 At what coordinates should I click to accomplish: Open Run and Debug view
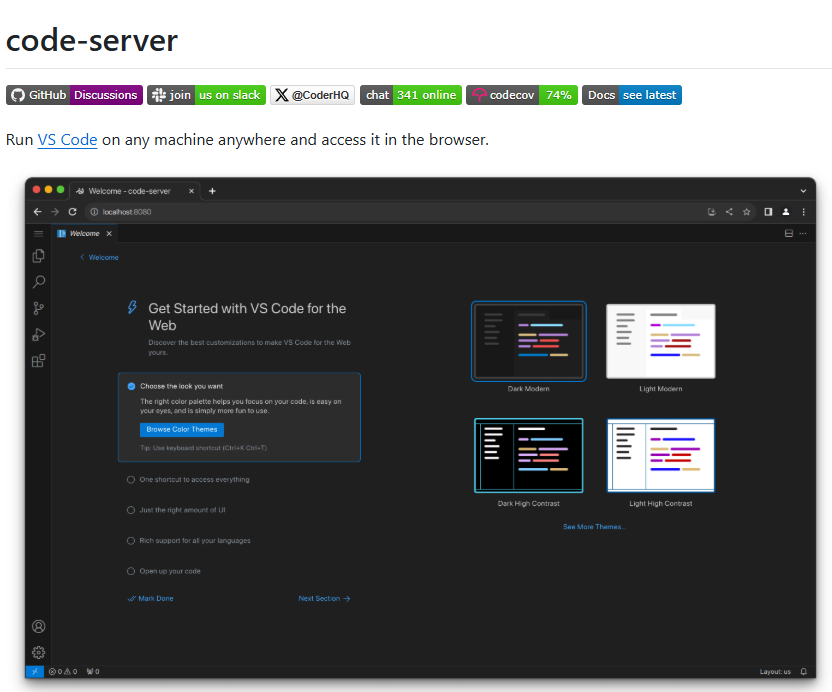[39, 335]
